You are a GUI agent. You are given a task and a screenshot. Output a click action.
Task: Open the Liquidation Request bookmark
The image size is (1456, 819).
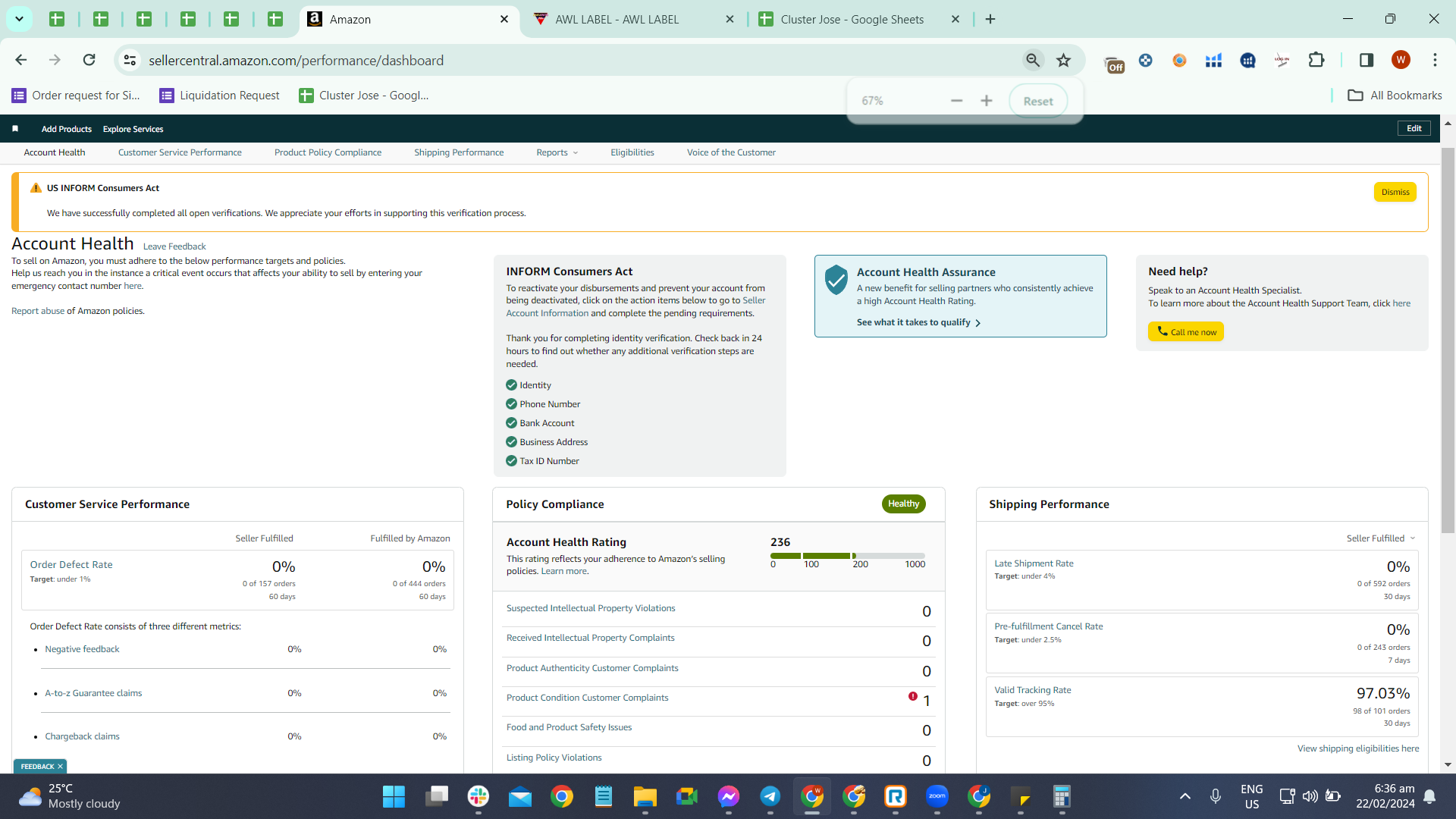(220, 96)
